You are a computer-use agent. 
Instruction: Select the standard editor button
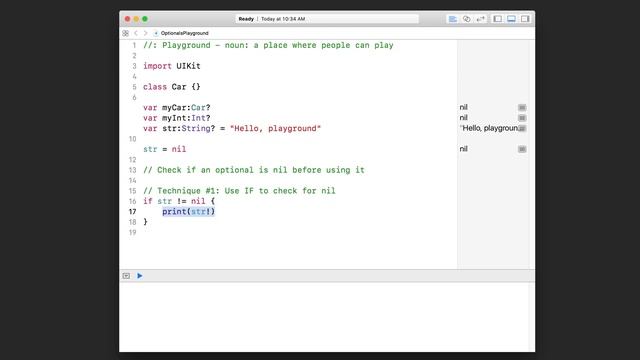coord(452,19)
